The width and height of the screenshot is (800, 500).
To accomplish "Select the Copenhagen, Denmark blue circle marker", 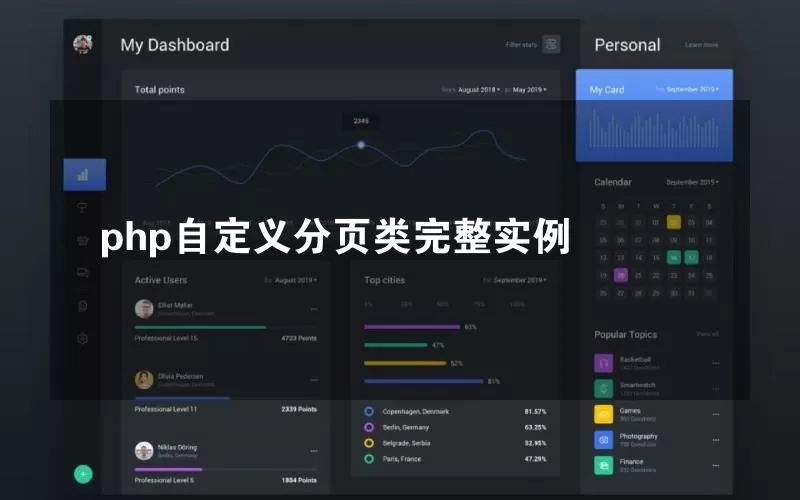I will 369,411.
